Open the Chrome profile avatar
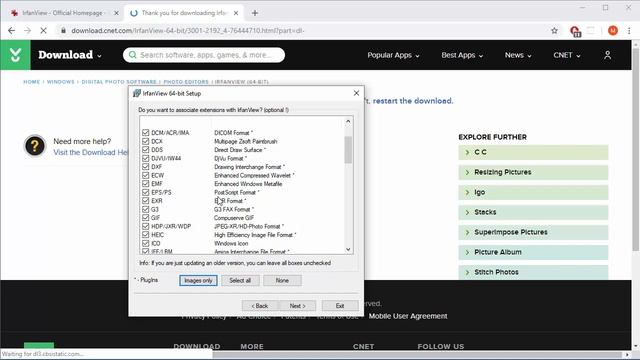Screen dimensions: 640x360 tap(613, 31)
